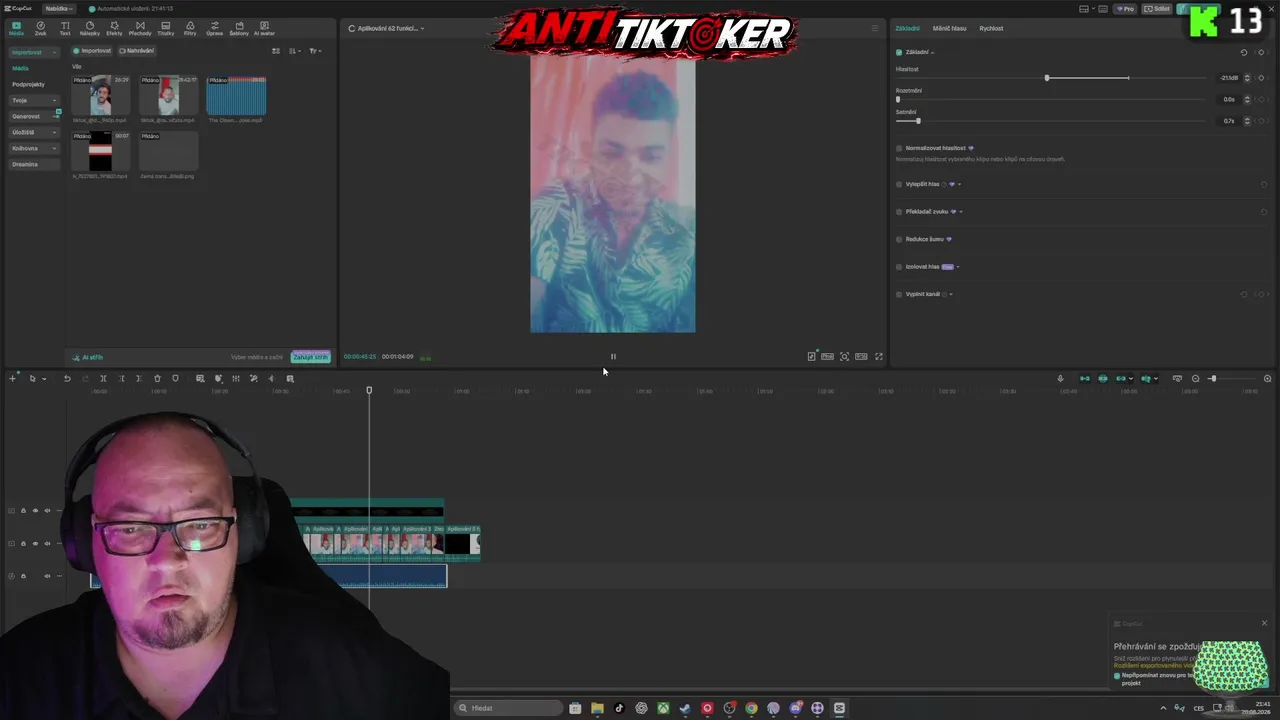Open the AI avatar panel
Image resolution: width=1280 pixels, height=720 pixels.
(264, 28)
